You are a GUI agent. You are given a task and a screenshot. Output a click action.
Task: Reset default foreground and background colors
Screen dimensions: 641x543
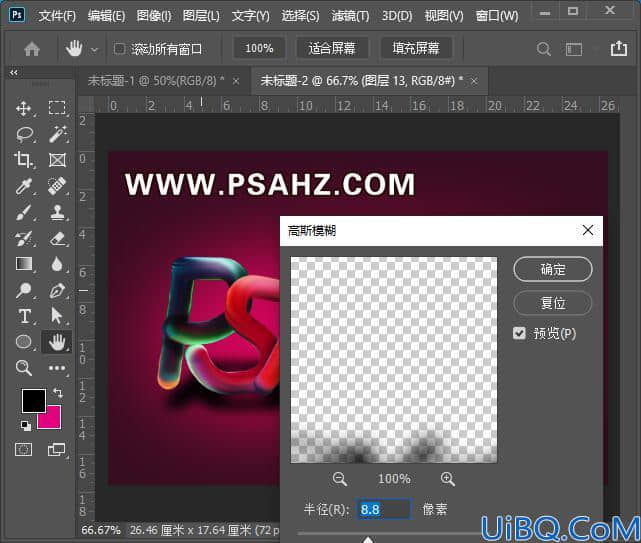25,426
